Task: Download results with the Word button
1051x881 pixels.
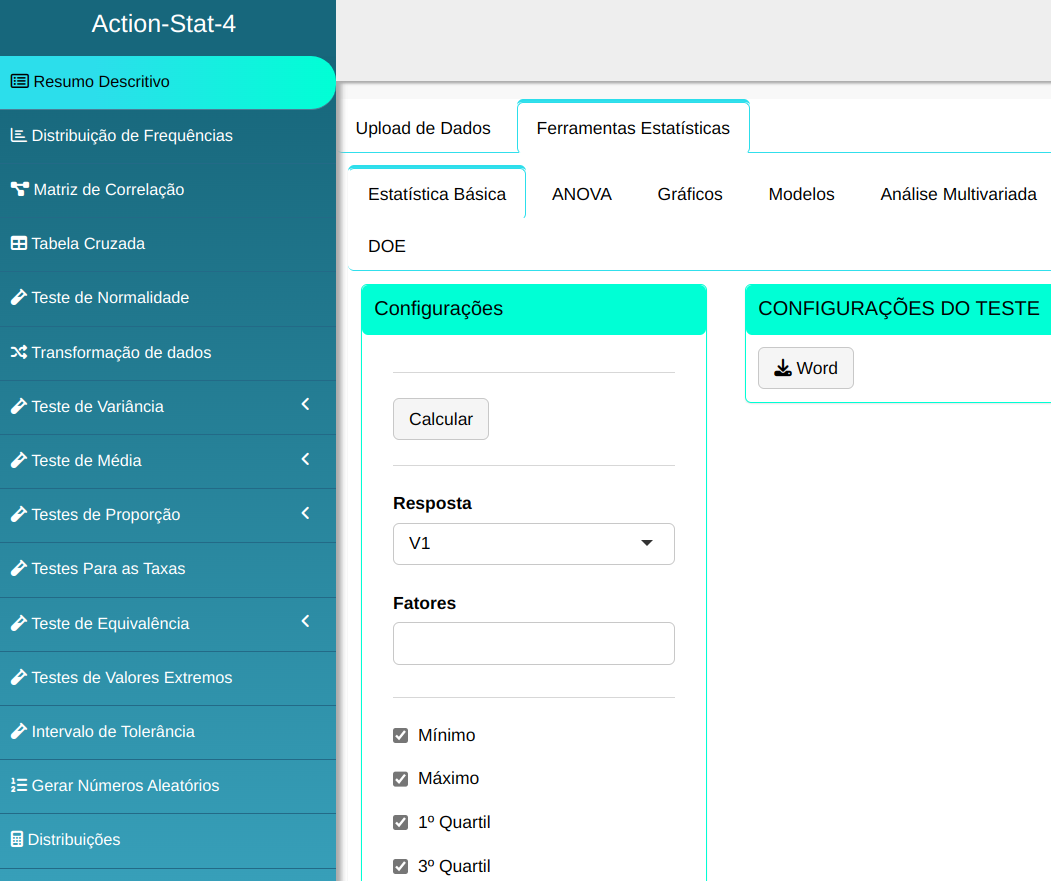Action: tap(805, 368)
